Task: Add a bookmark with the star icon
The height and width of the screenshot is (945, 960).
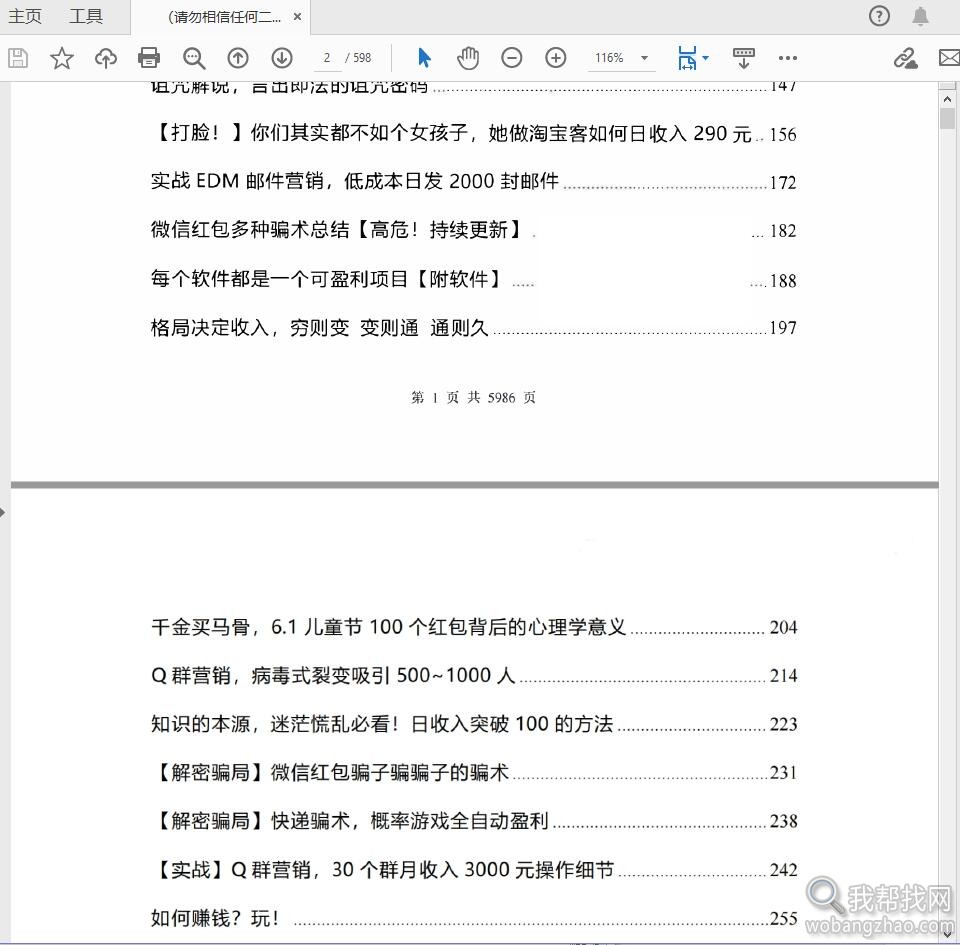Action: tap(61, 58)
